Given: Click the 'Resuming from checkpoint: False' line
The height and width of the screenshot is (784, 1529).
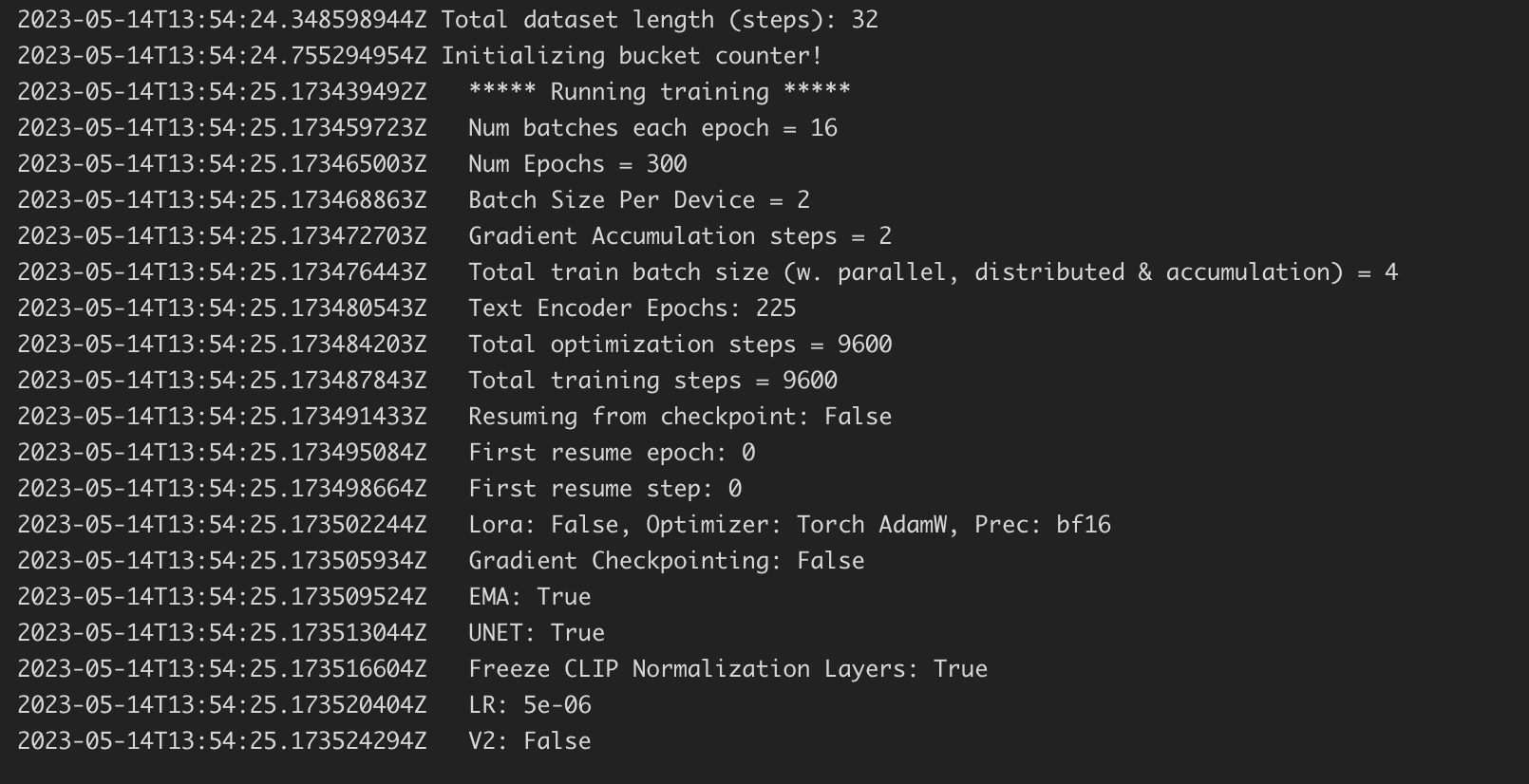Looking at the screenshot, I should click(679, 417).
